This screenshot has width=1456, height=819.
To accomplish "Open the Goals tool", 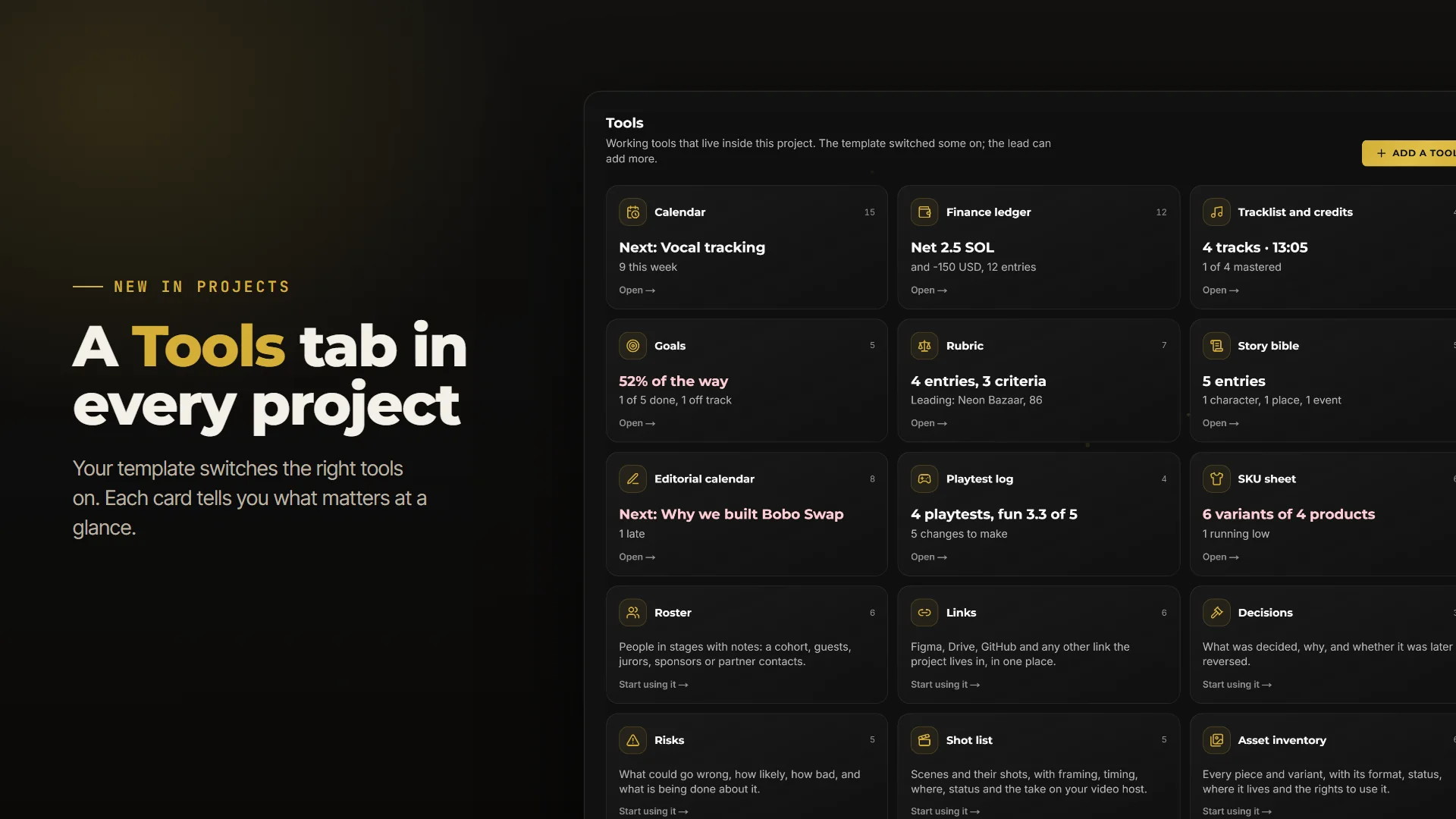I will 637,424.
